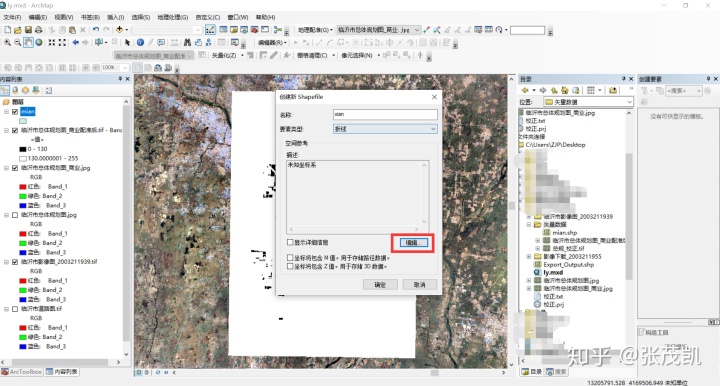This screenshot has height=386, width=720.
Task: Click the 取消 button in Shapefile dialog
Action: [419, 285]
